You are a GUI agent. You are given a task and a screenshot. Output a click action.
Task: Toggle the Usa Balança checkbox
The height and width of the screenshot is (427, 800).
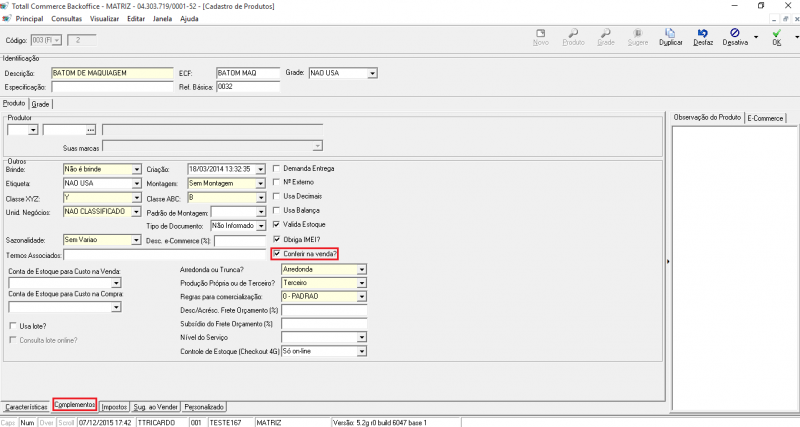tap(278, 211)
